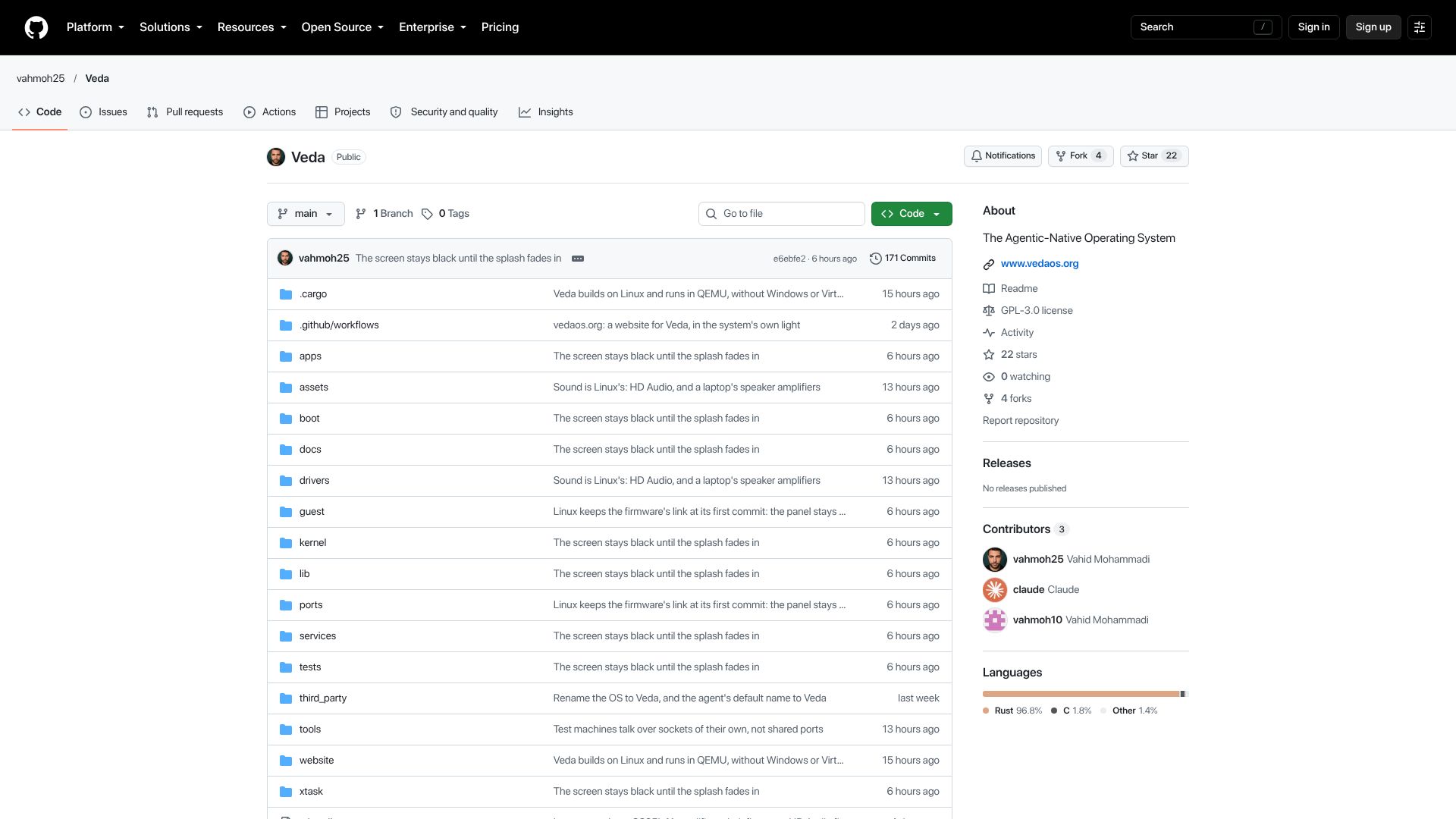Open the GitHub logo homepage

36,27
